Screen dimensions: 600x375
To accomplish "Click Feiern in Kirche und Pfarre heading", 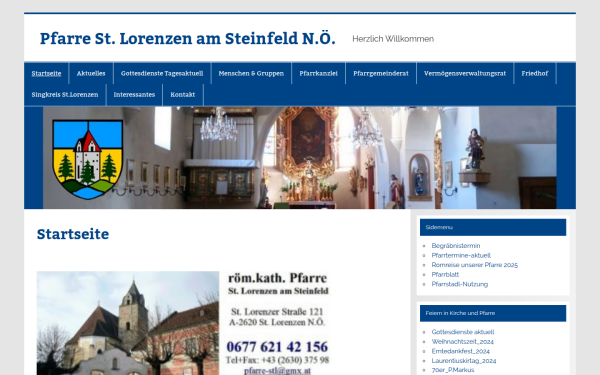I will click(x=493, y=313).
